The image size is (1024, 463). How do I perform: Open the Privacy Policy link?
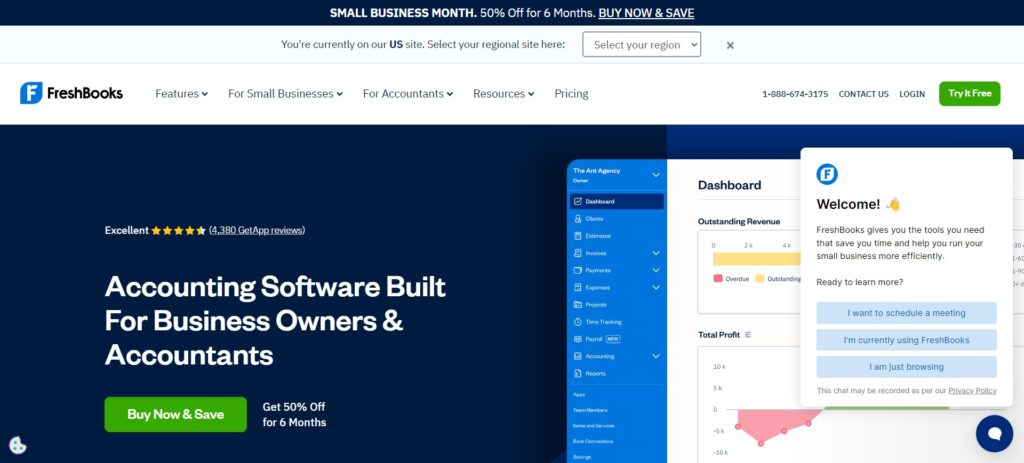tap(972, 391)
